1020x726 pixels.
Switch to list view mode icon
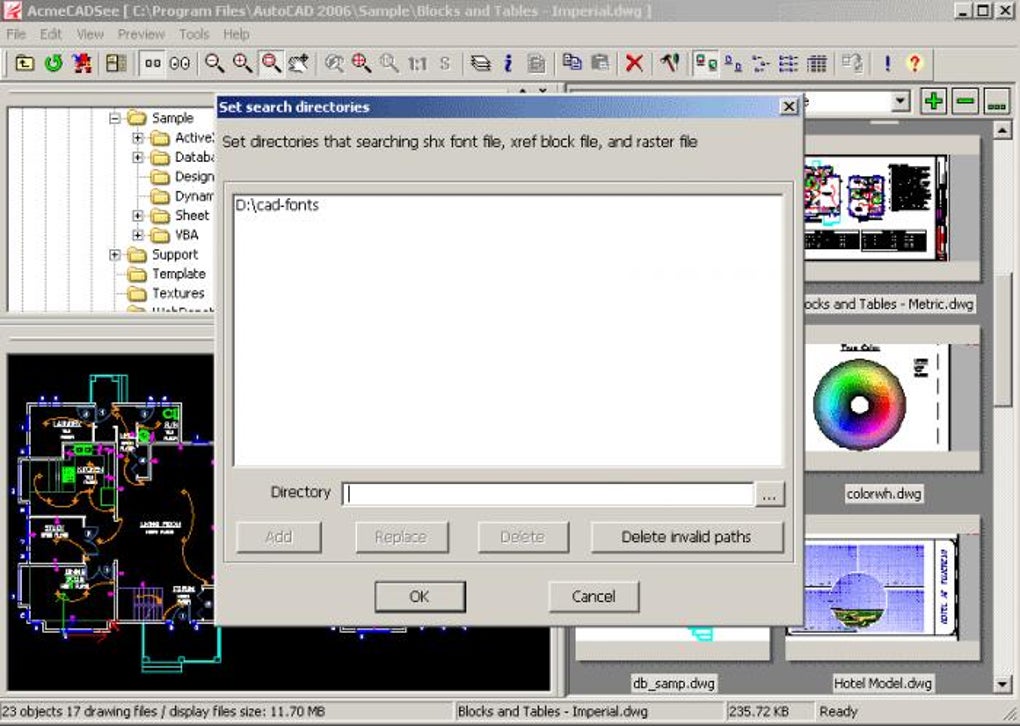760,63
